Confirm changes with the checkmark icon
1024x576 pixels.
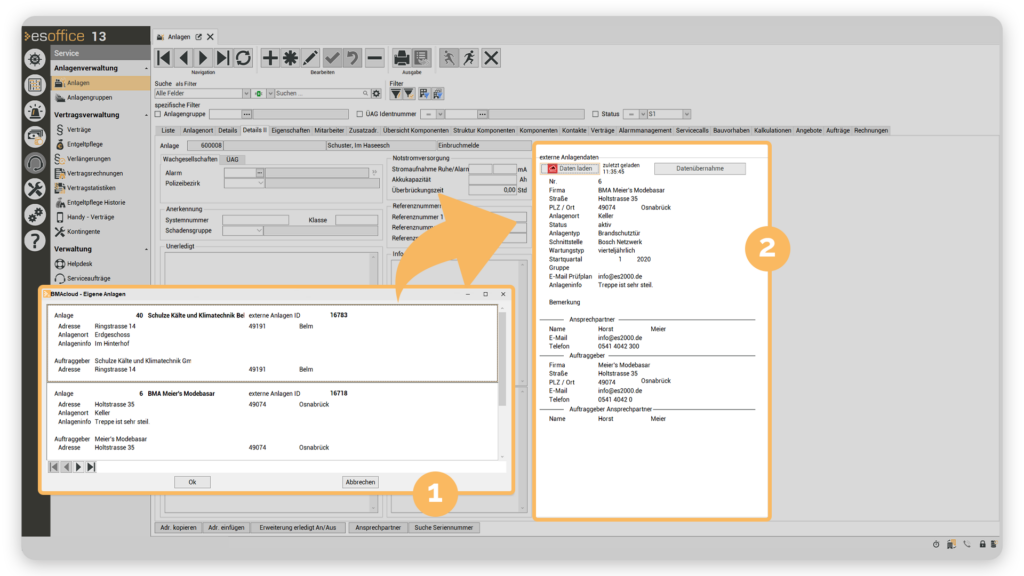[x=332, y=58]
